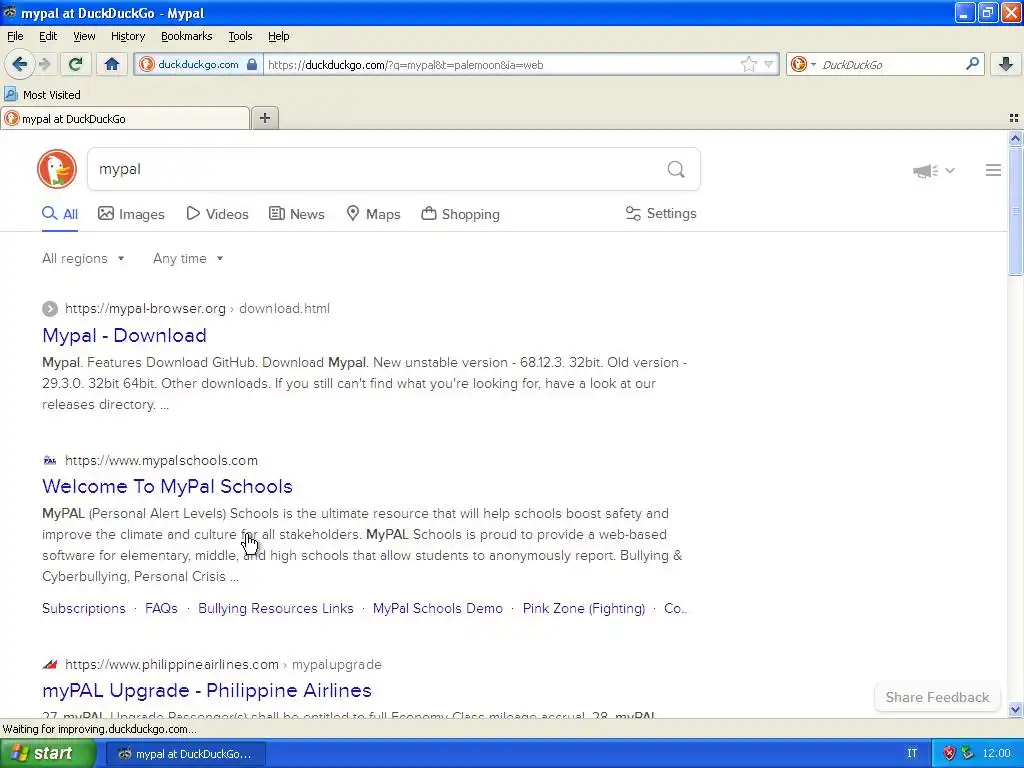Open the Edit menu

pyautogui.click(x=48, y=36)
